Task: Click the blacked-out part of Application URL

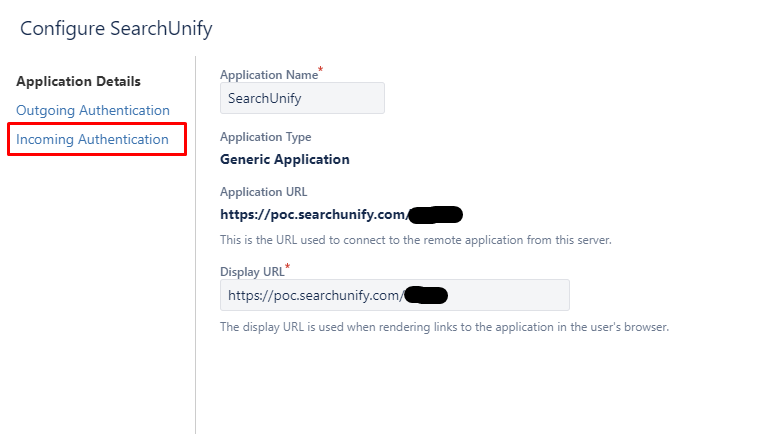Action: click(x=435, y=214)
